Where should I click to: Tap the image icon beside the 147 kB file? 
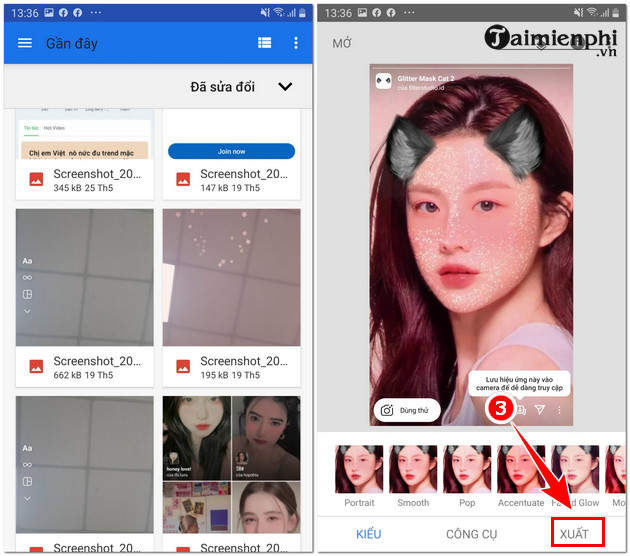(183, 180)
